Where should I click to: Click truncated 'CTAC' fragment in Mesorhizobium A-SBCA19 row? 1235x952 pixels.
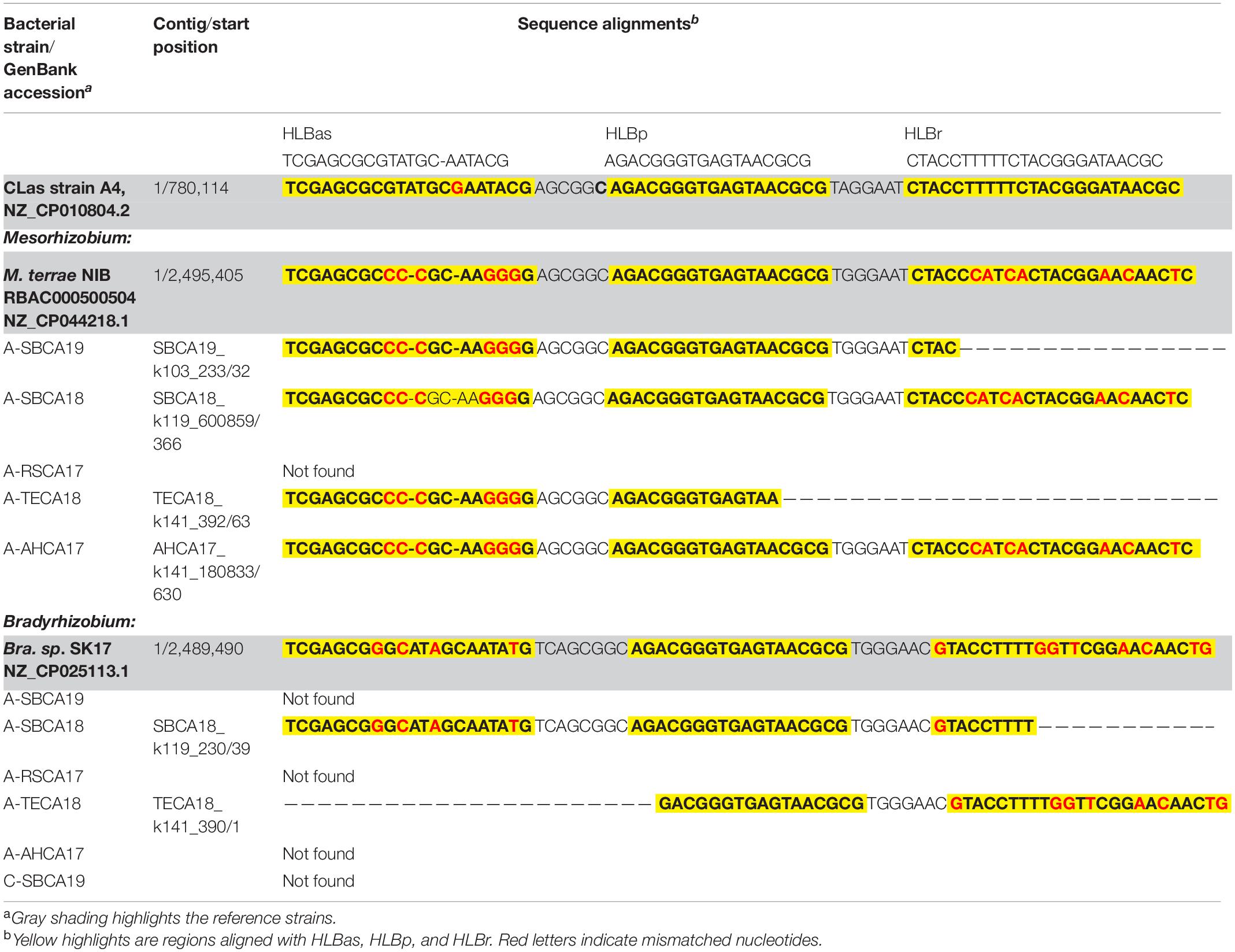(x=934, y=348)
